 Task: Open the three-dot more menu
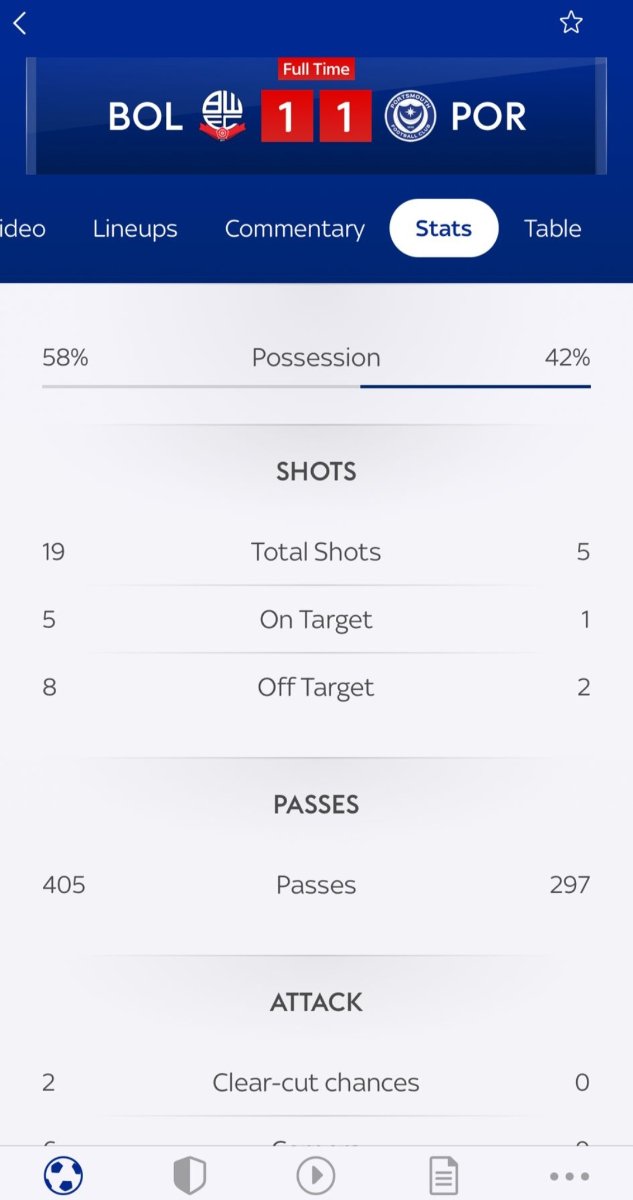tap(569, 1176)
